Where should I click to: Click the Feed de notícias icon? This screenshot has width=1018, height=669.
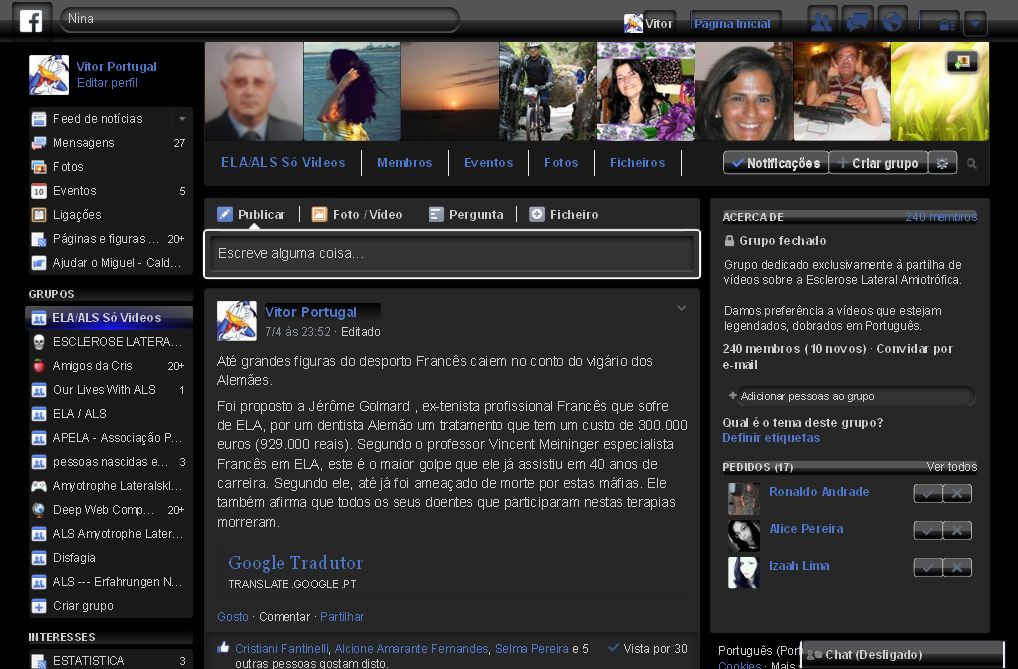click(39, 119)
